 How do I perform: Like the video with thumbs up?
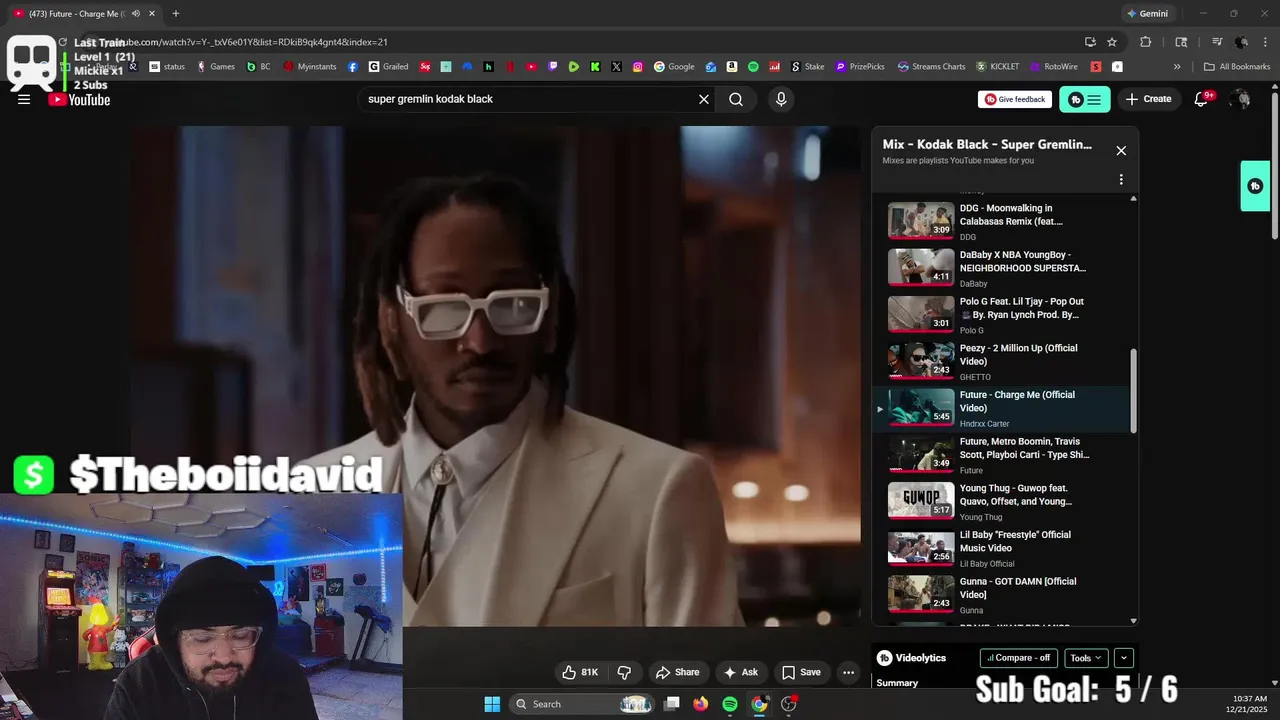pos(580,672)
